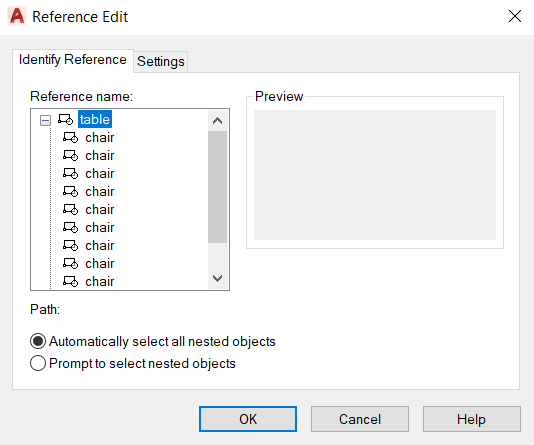The width and height of the screenshot is (534, 445).
Task: Click the block icon beside table
Action: (x=65, y=120)
